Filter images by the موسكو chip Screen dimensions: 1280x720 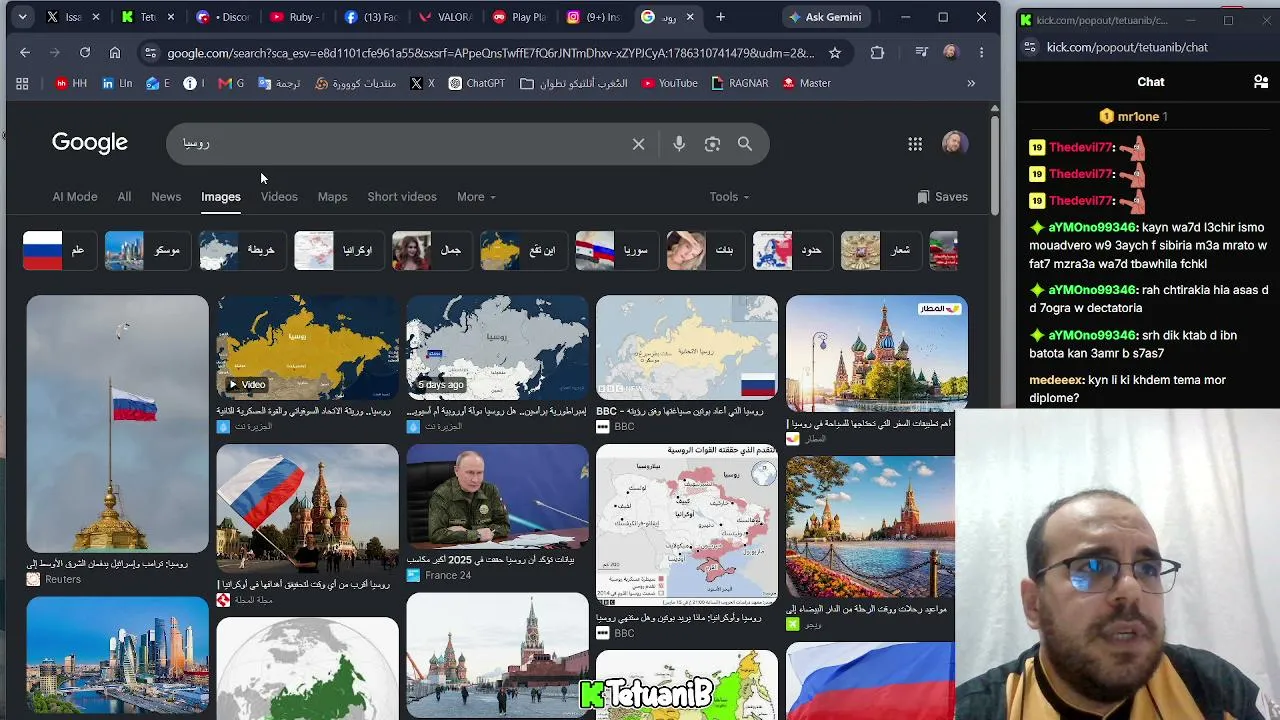(148, 250)
